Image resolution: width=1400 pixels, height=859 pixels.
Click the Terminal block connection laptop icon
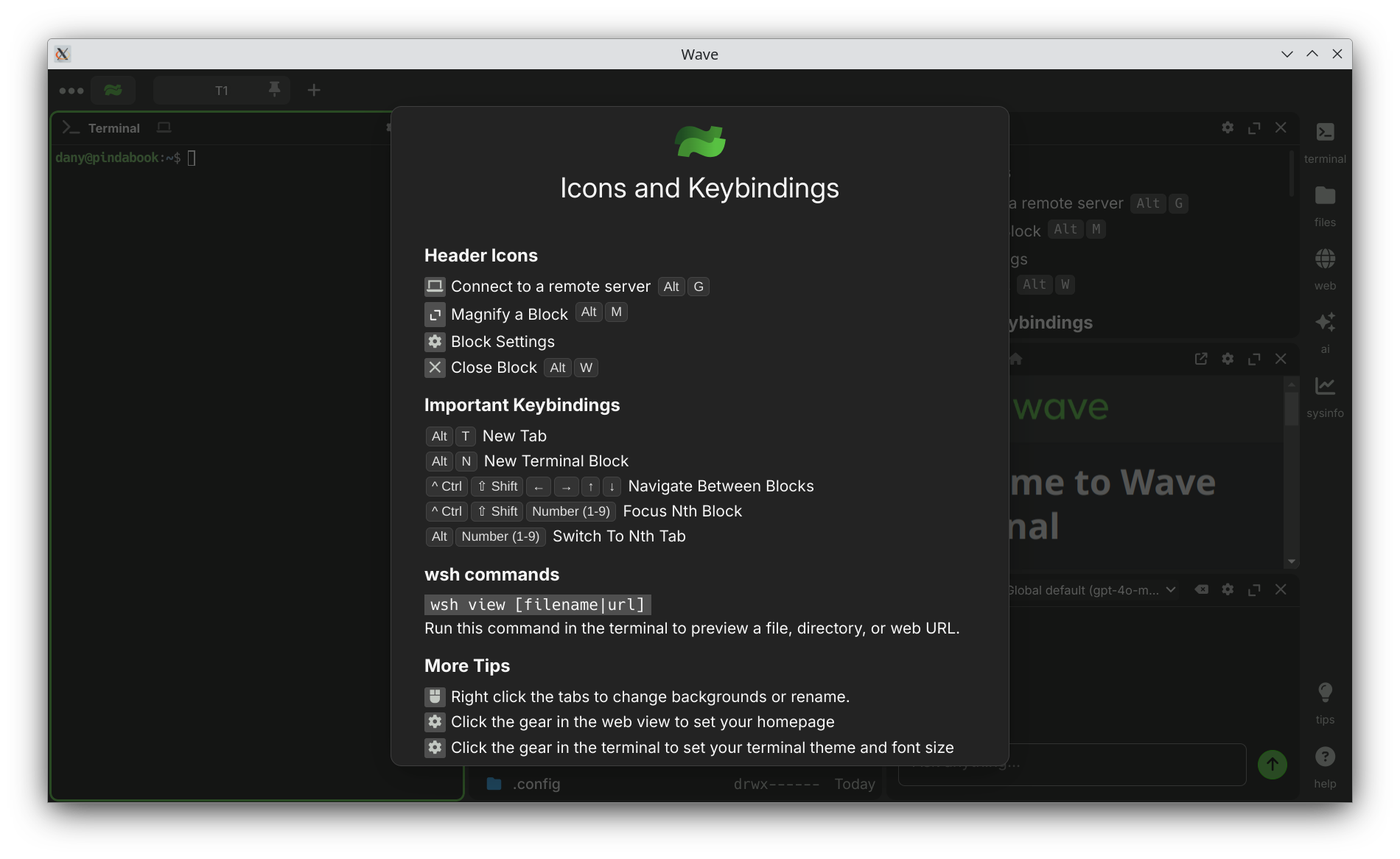[x=164, y=127]
